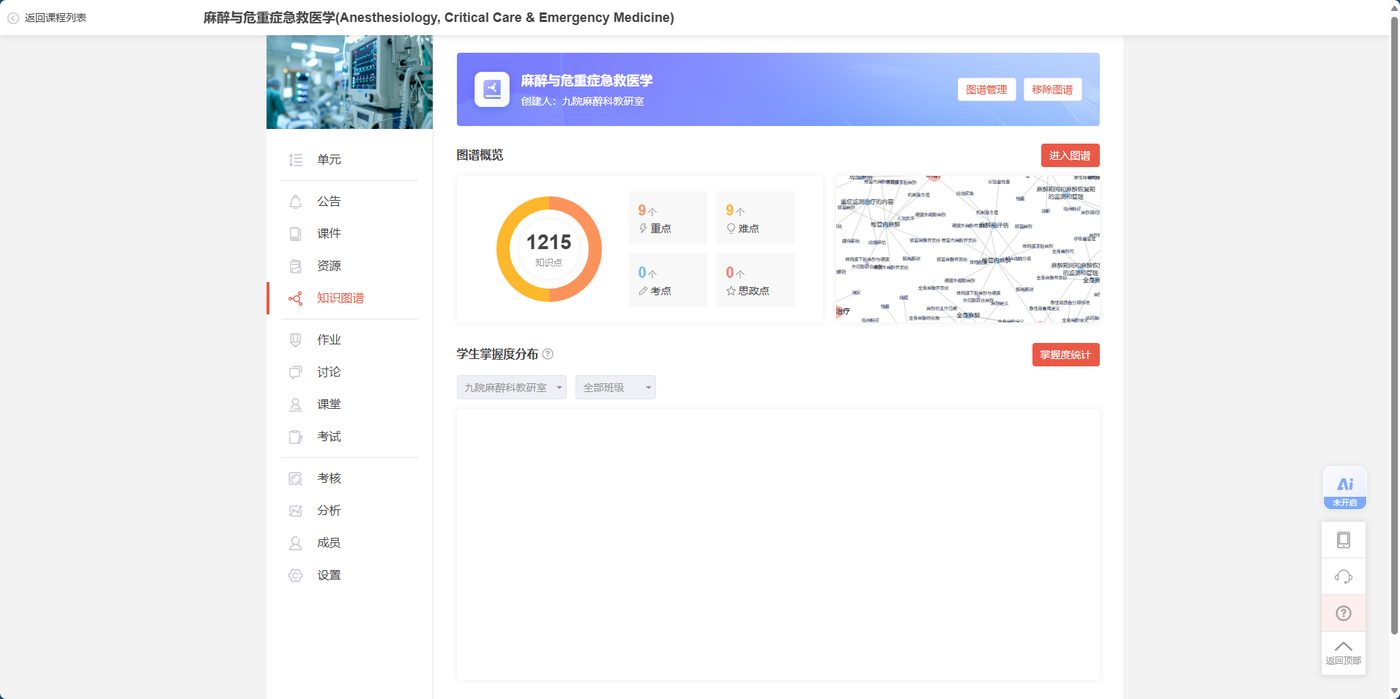
Task: Click the 学生掌握度分布 section heading
Action: tap(497, 354)
